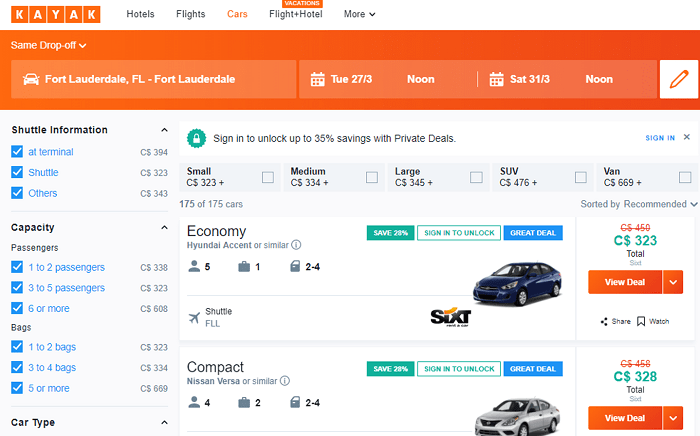
Task: Open the pick-up date calendar icon
Action: (317, 79)
